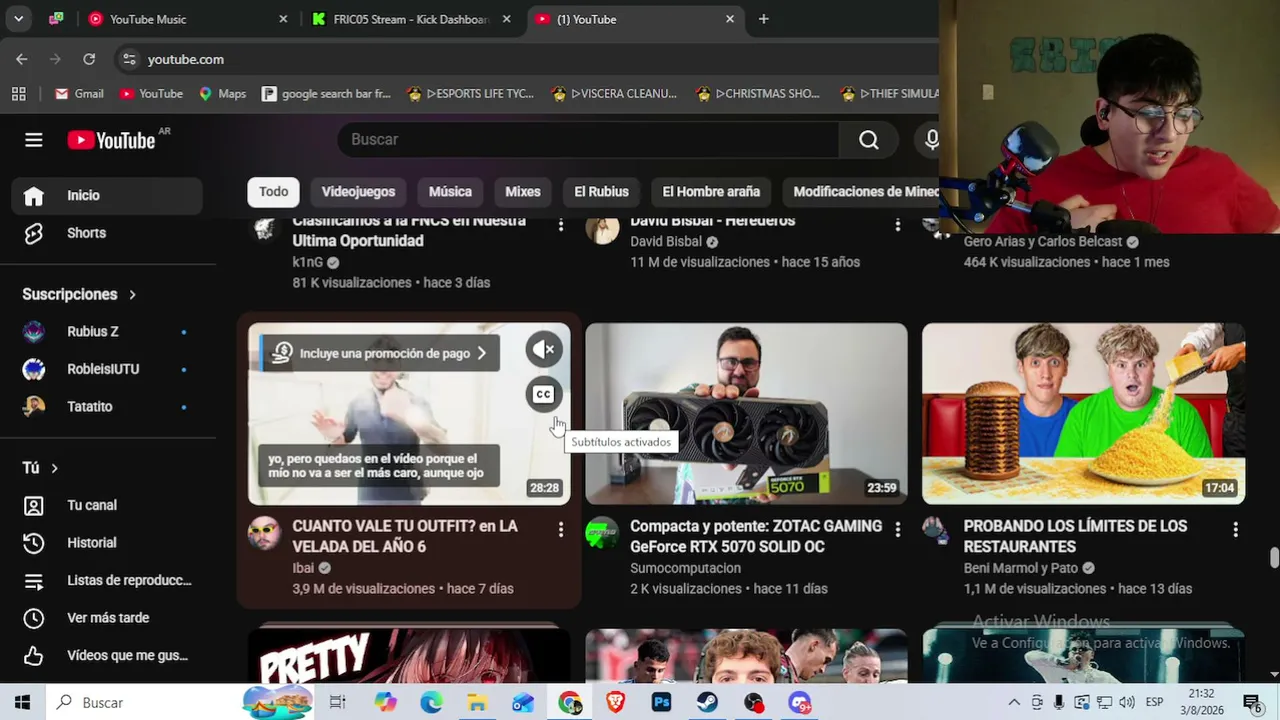1280x720 pixels.
Task: Open the site information icon beside youtube.com
Action: (129, 59)
